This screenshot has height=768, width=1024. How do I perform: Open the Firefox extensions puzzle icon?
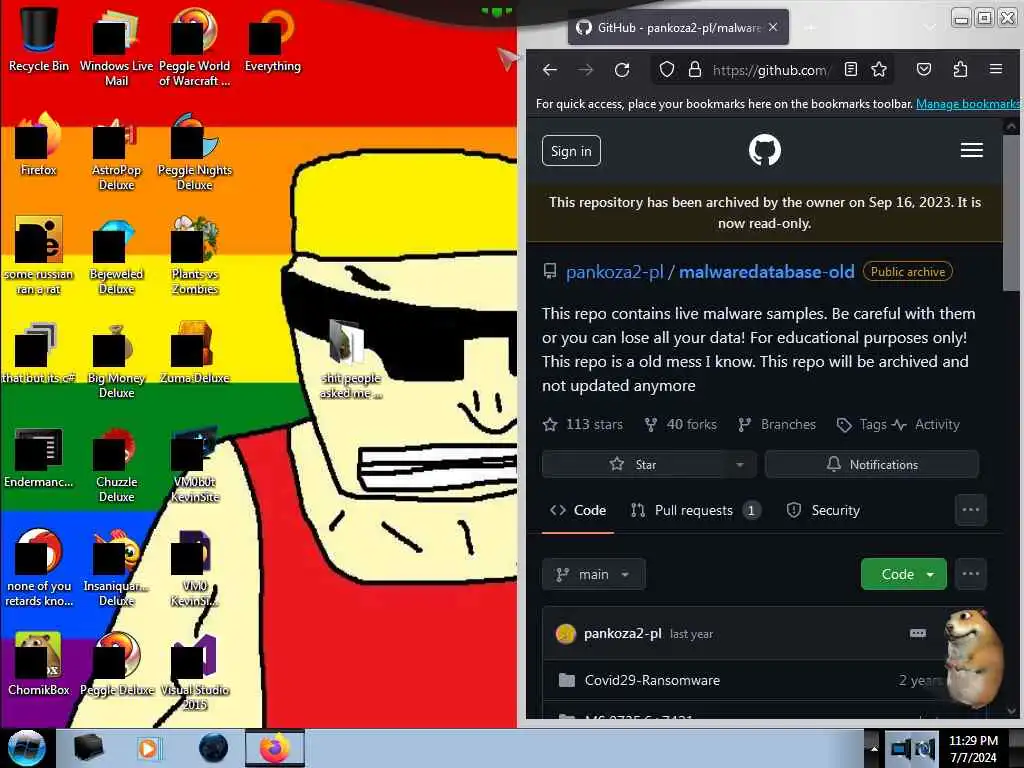click(960, 69)
